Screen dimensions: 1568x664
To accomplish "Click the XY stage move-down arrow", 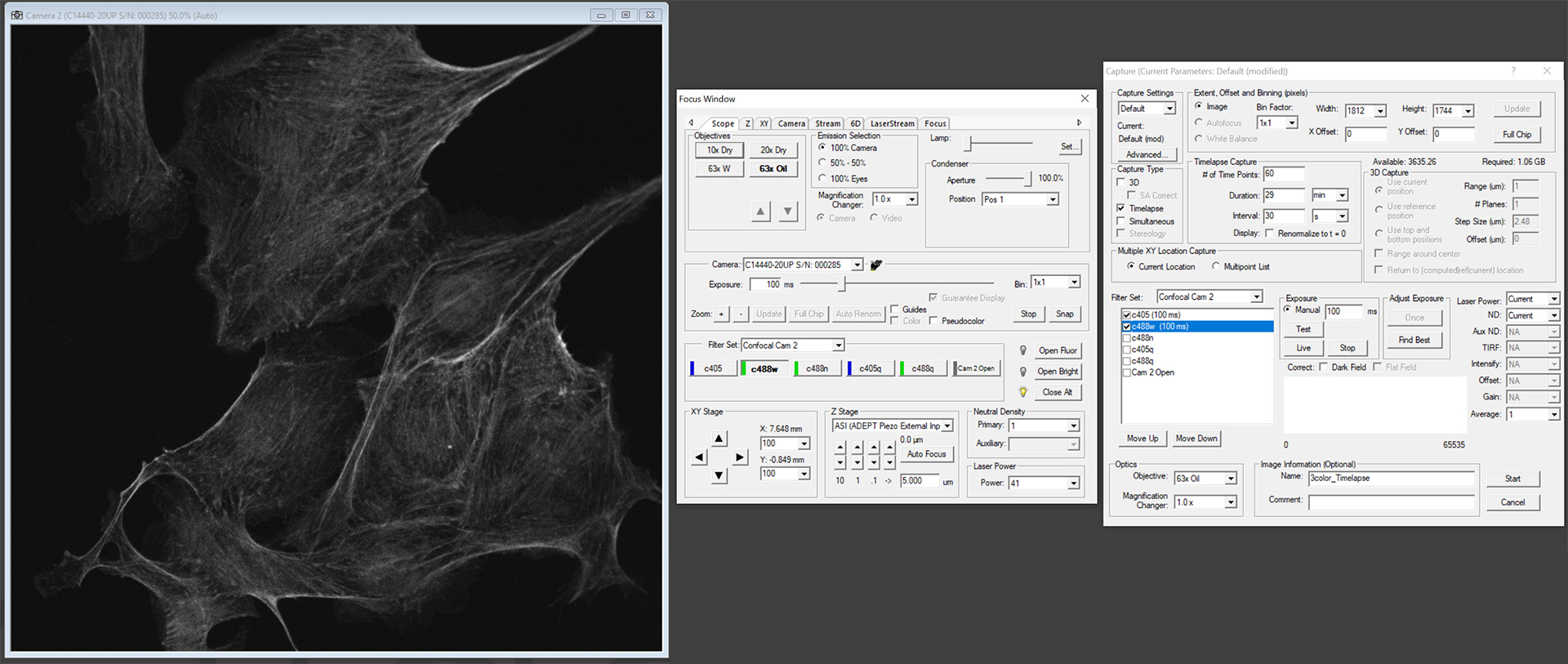I will point(719,475).
